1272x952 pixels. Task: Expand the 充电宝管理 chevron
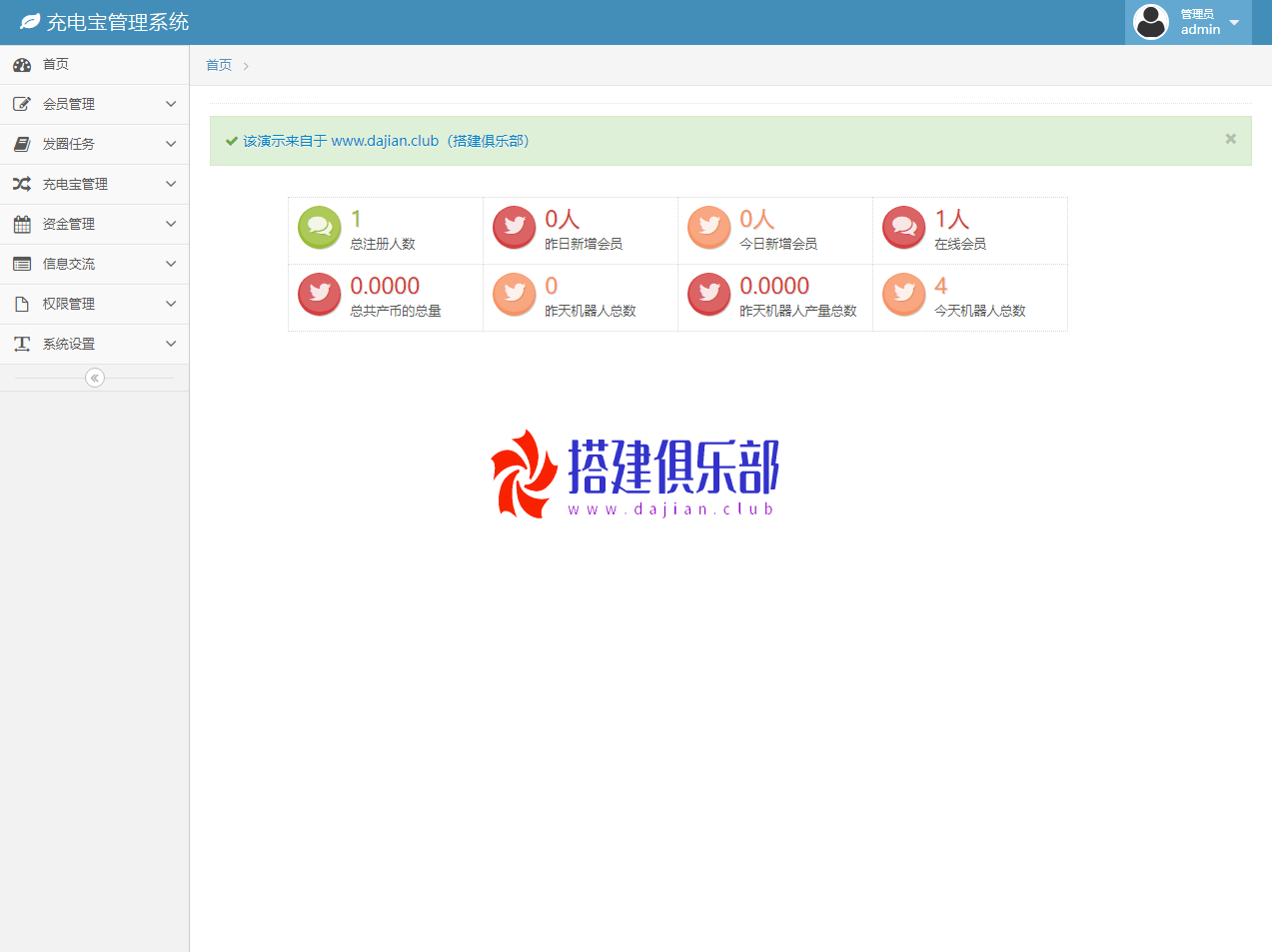point(171,184)
